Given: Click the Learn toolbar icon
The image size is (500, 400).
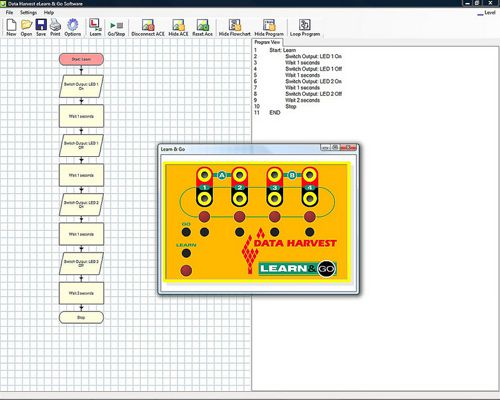Looking at the screenshot, I should 95,27.
